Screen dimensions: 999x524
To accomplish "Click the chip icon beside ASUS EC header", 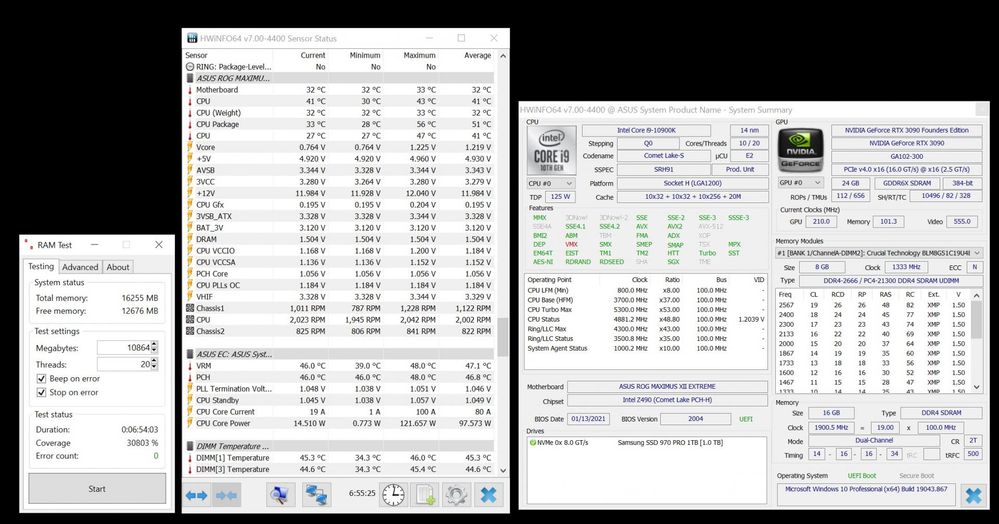I will pos(190,354).
